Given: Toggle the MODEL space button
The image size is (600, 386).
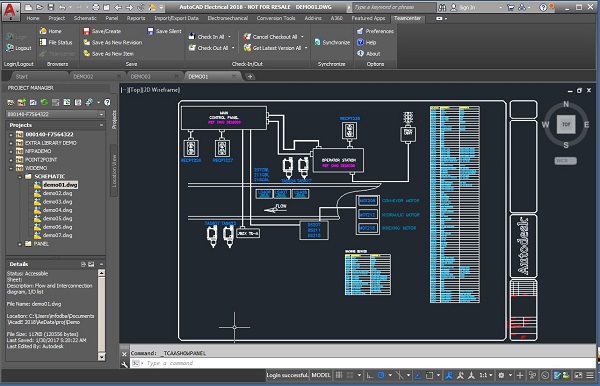Looking at the screenshot, I should [321, 375].
